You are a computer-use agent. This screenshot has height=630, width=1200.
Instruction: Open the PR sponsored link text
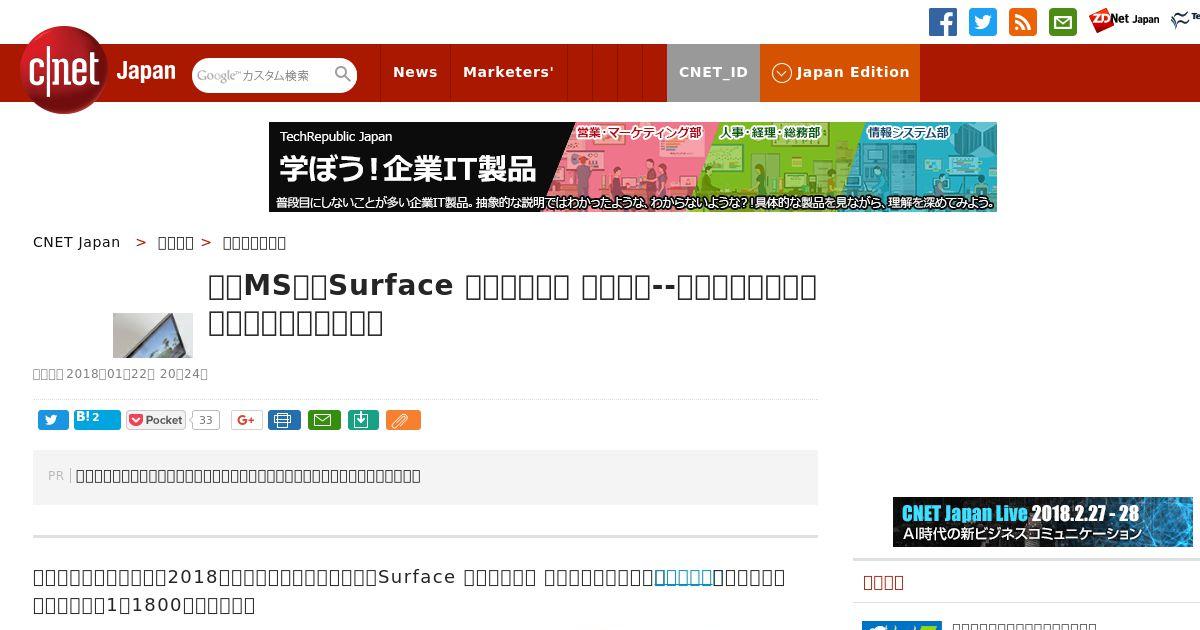pyautogui.click(x=248, y=476)
